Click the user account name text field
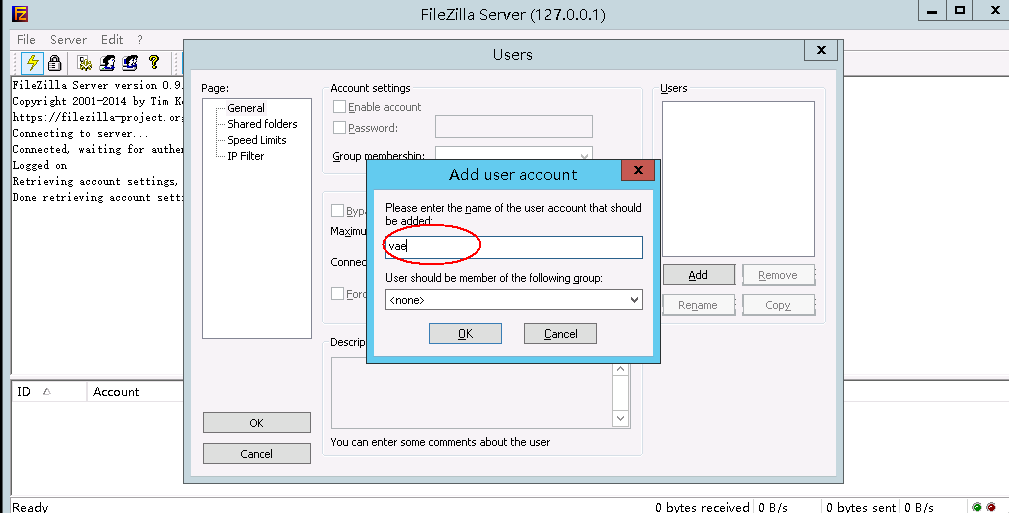The image size is (1009, 513). point(513,247)
